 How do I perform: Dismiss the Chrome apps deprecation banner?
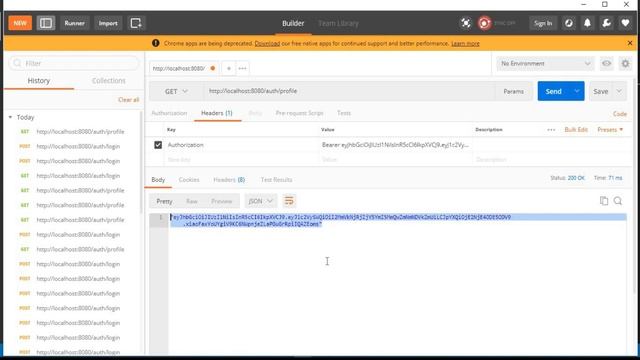630,43
